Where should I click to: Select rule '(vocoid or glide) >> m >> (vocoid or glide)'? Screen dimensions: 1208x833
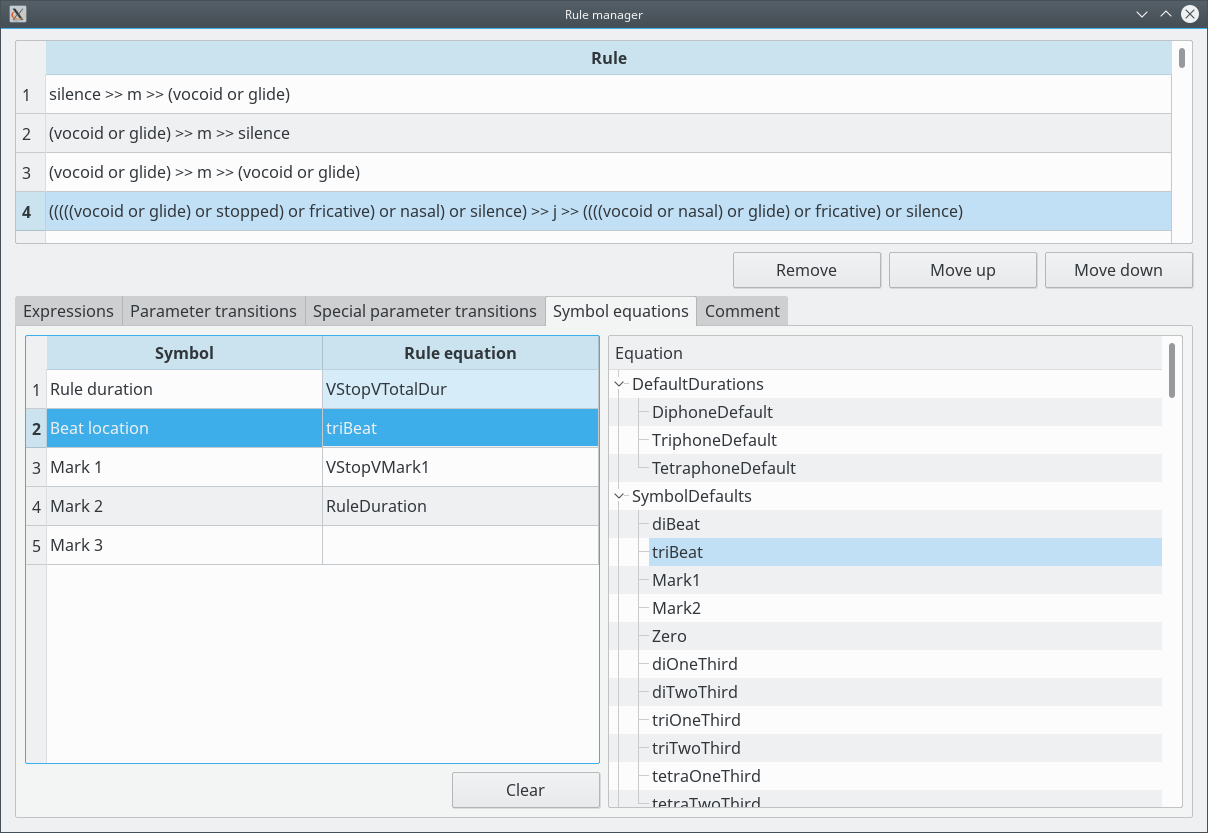[x=608, y=172]
